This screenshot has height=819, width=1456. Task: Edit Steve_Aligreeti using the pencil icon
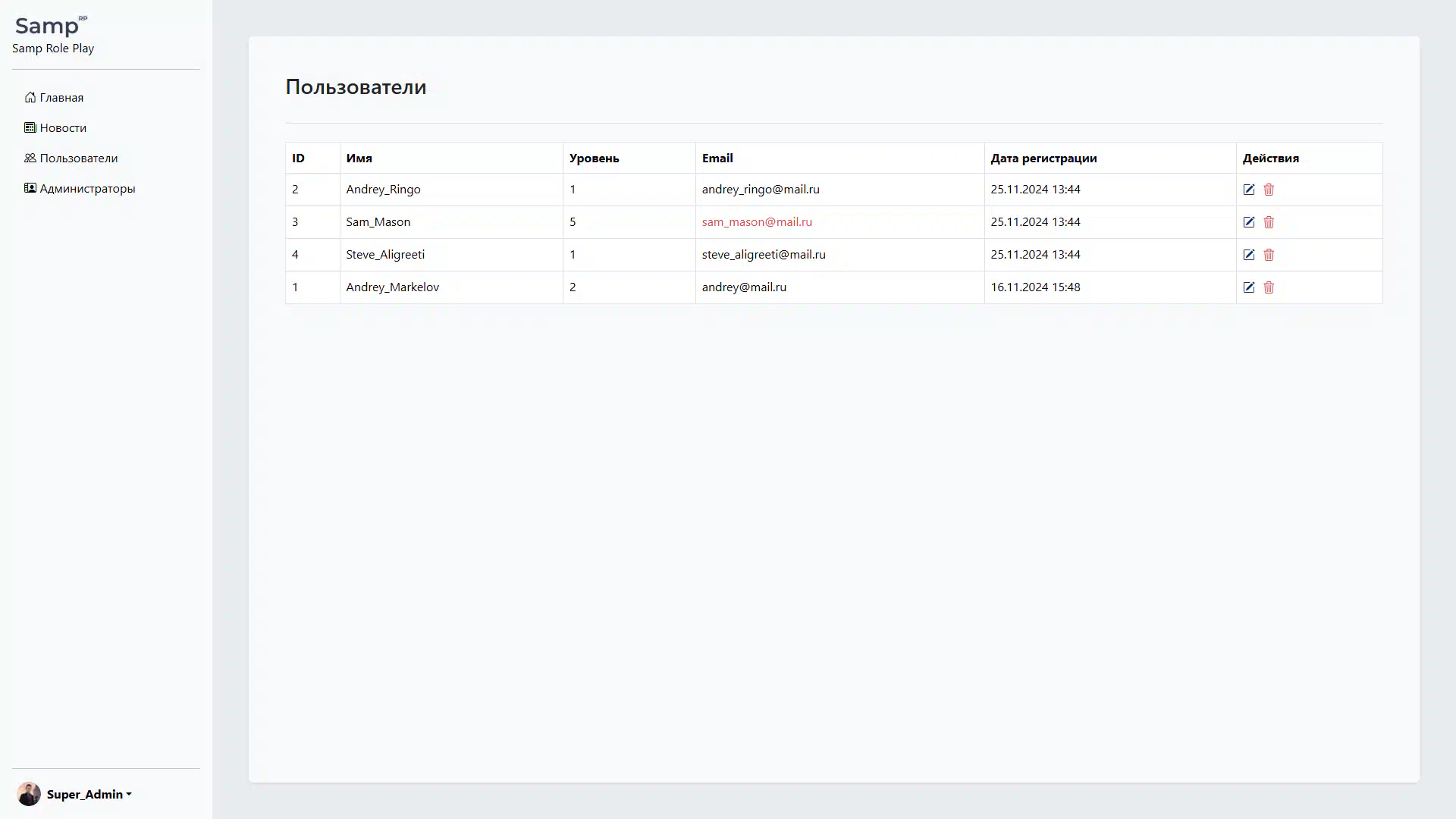(x=1249, y=255)
